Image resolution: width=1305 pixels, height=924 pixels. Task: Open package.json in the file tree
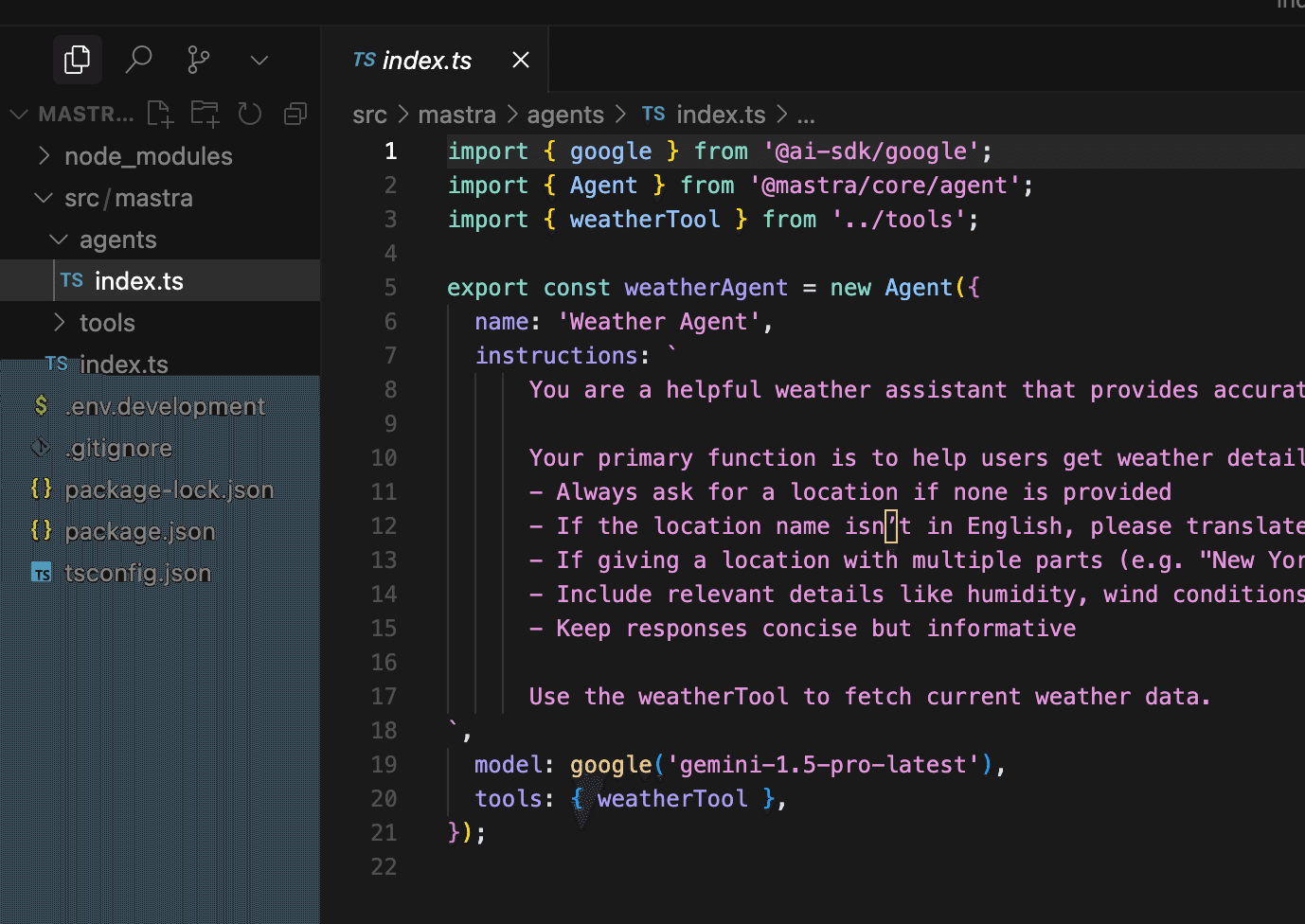click(139, 531)
